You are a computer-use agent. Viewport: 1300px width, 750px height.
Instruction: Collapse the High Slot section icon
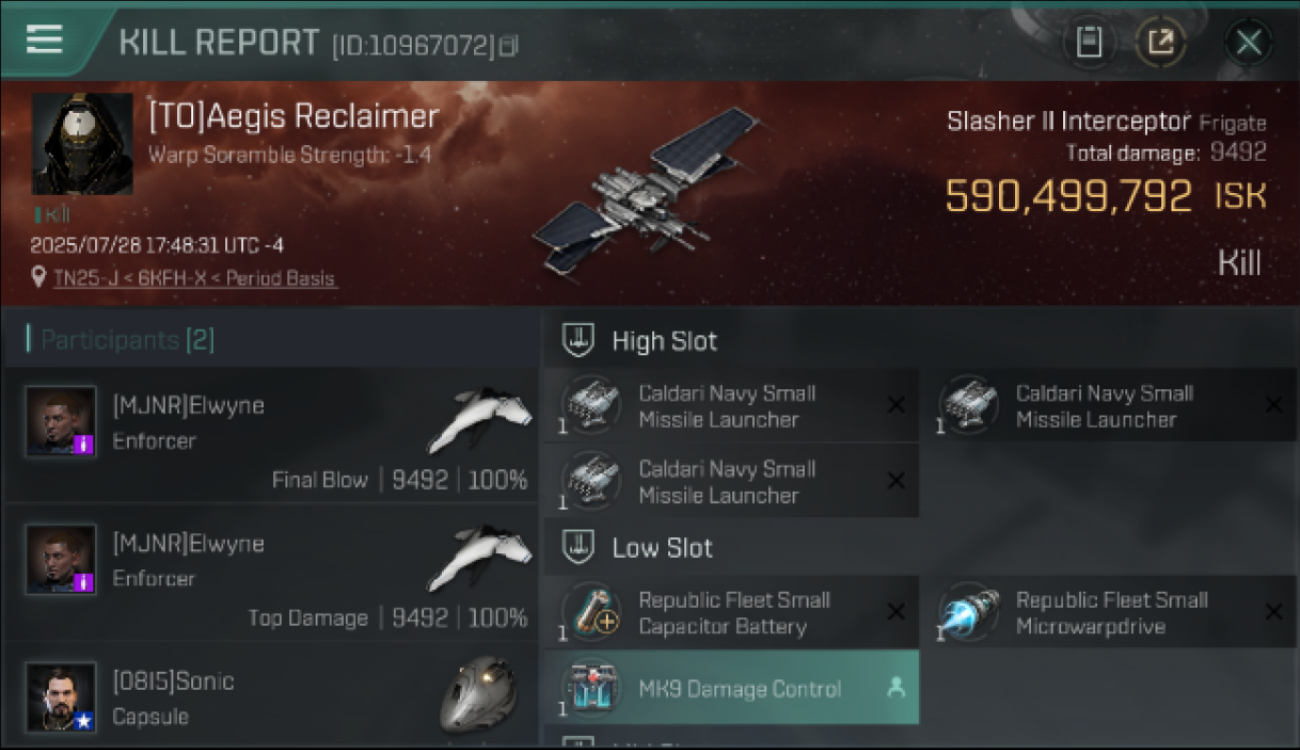click(577, 340)
